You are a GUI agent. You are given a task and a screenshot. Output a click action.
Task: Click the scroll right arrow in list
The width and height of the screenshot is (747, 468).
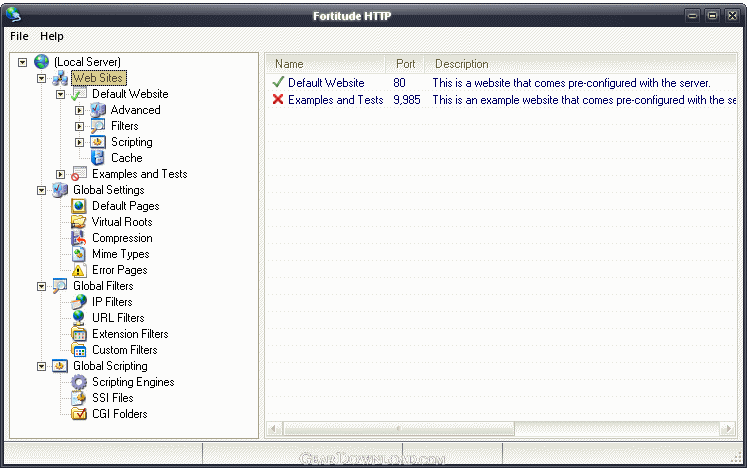[x=728, y=428]
